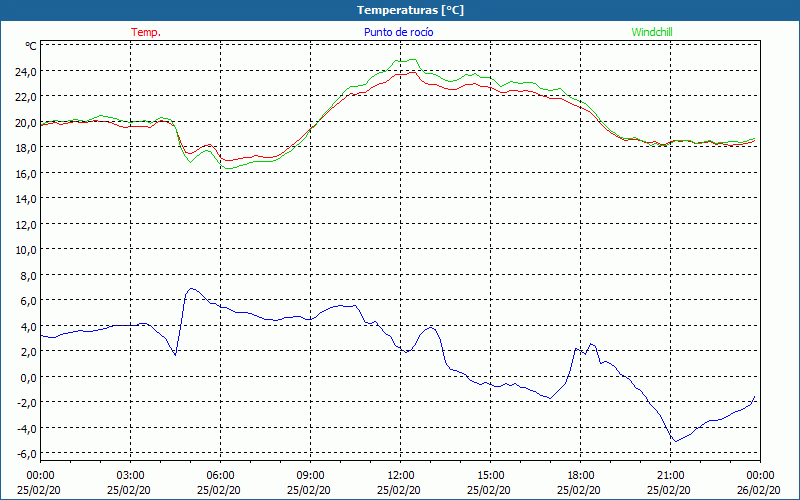Click the 15:00 time axis label

click(x=491, y=476)
